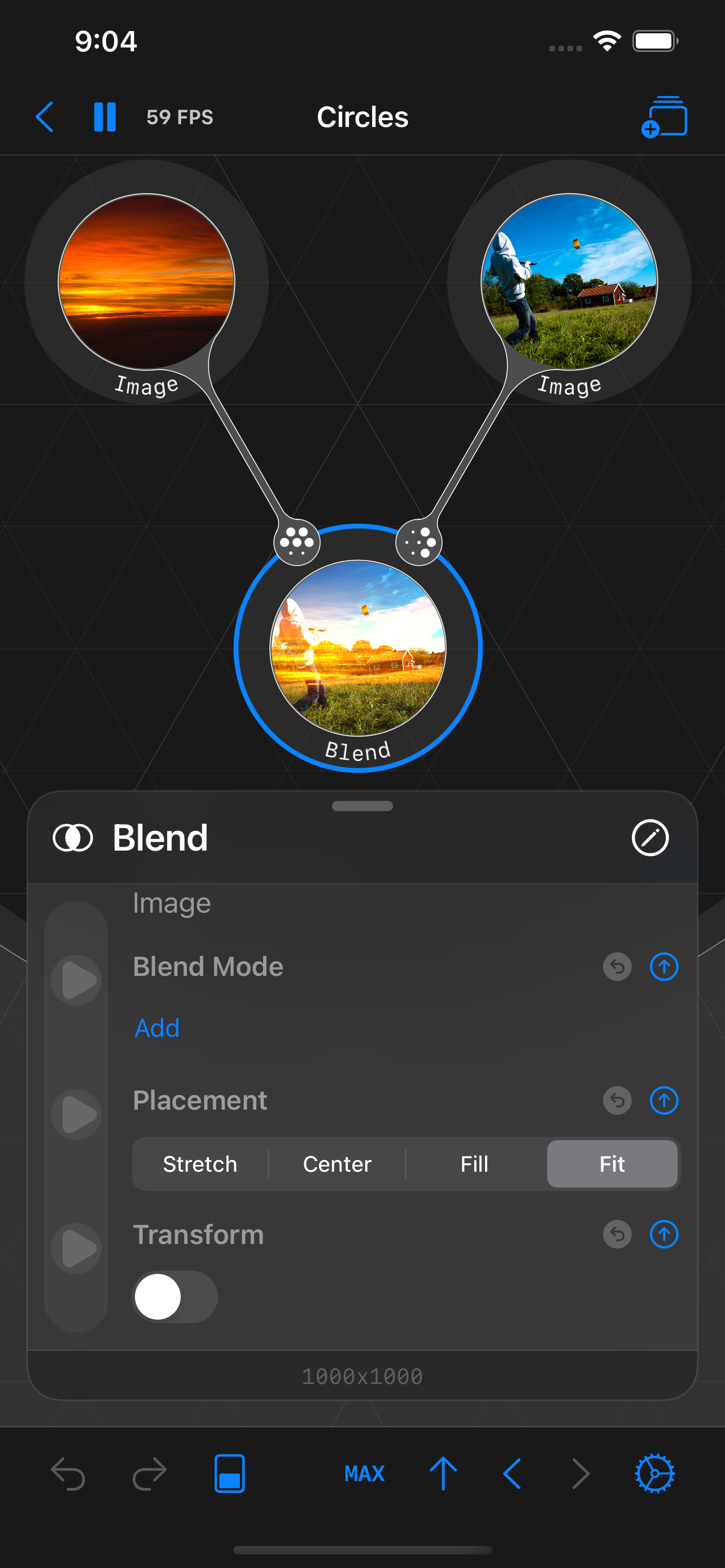Open the Blend node edit pencil icon
Screen dimensions: 725x1568
click(649, 838)
